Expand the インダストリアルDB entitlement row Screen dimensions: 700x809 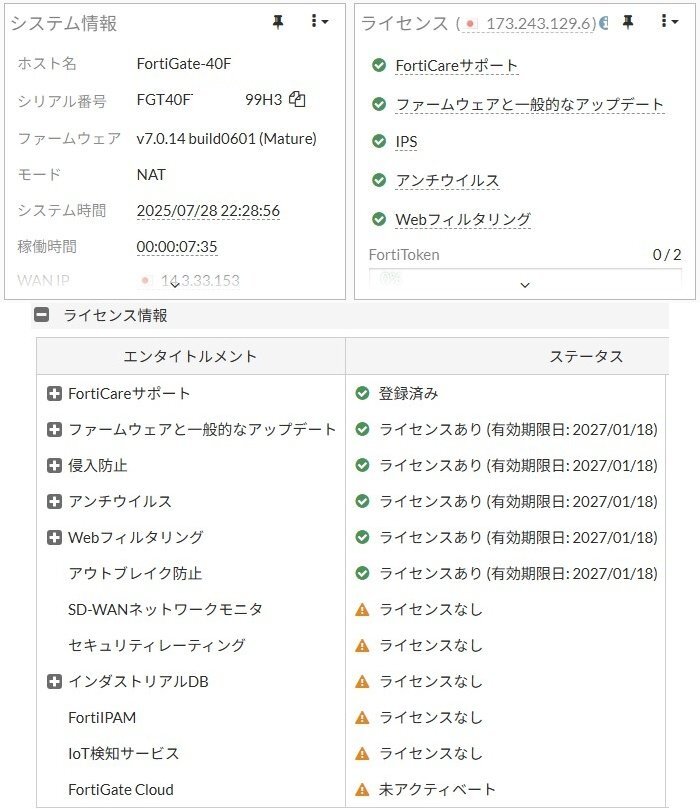(x=55, y=681)
